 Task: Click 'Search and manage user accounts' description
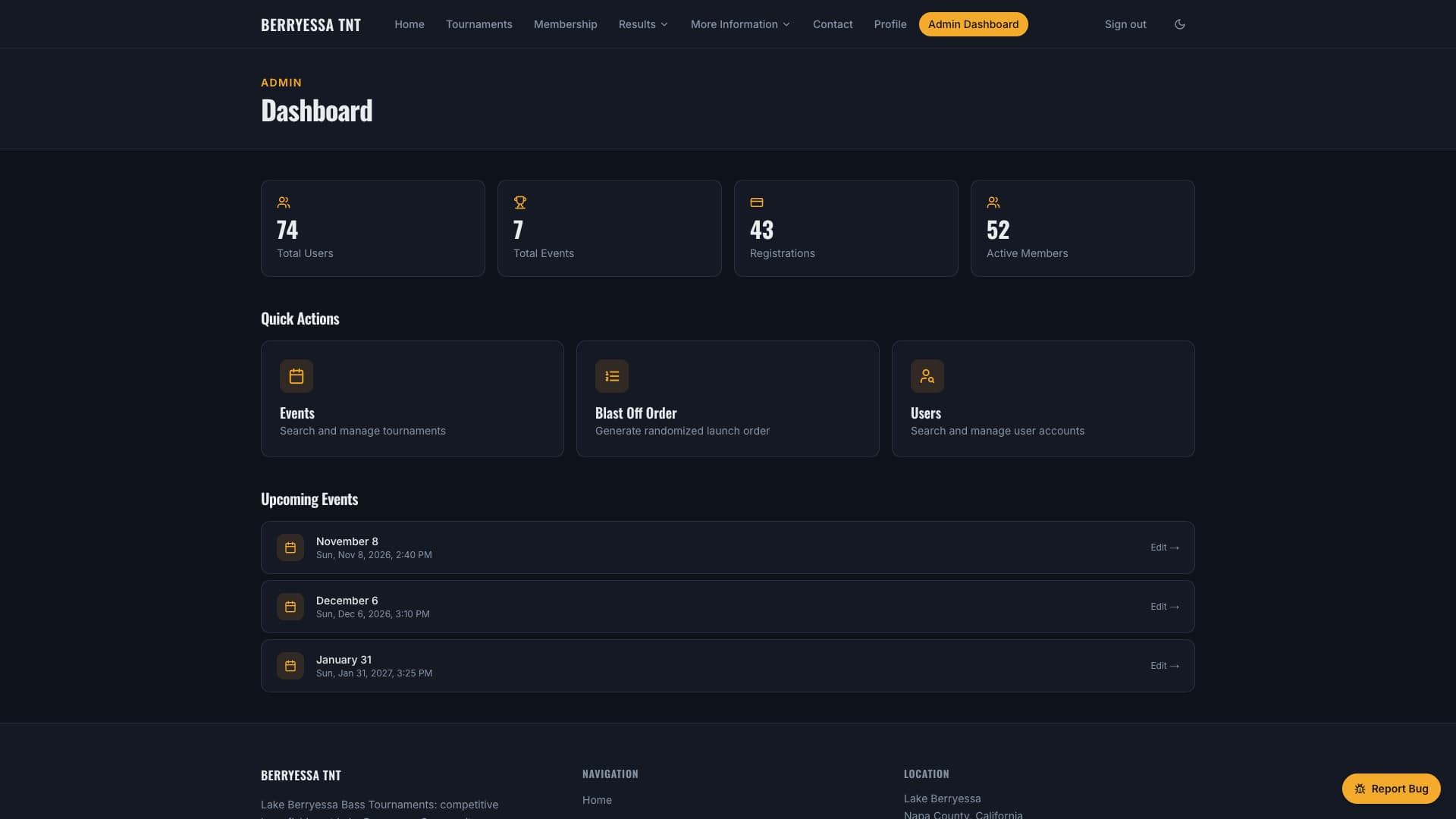tap(997, 431)
